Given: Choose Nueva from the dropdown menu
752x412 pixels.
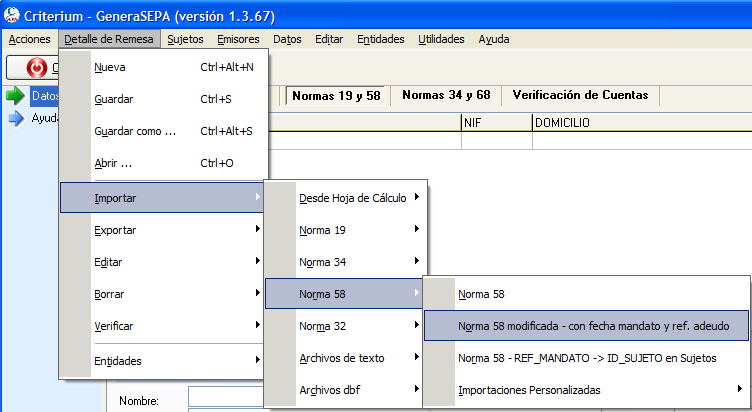Looking at the screenshot, I should coord(164,67).
